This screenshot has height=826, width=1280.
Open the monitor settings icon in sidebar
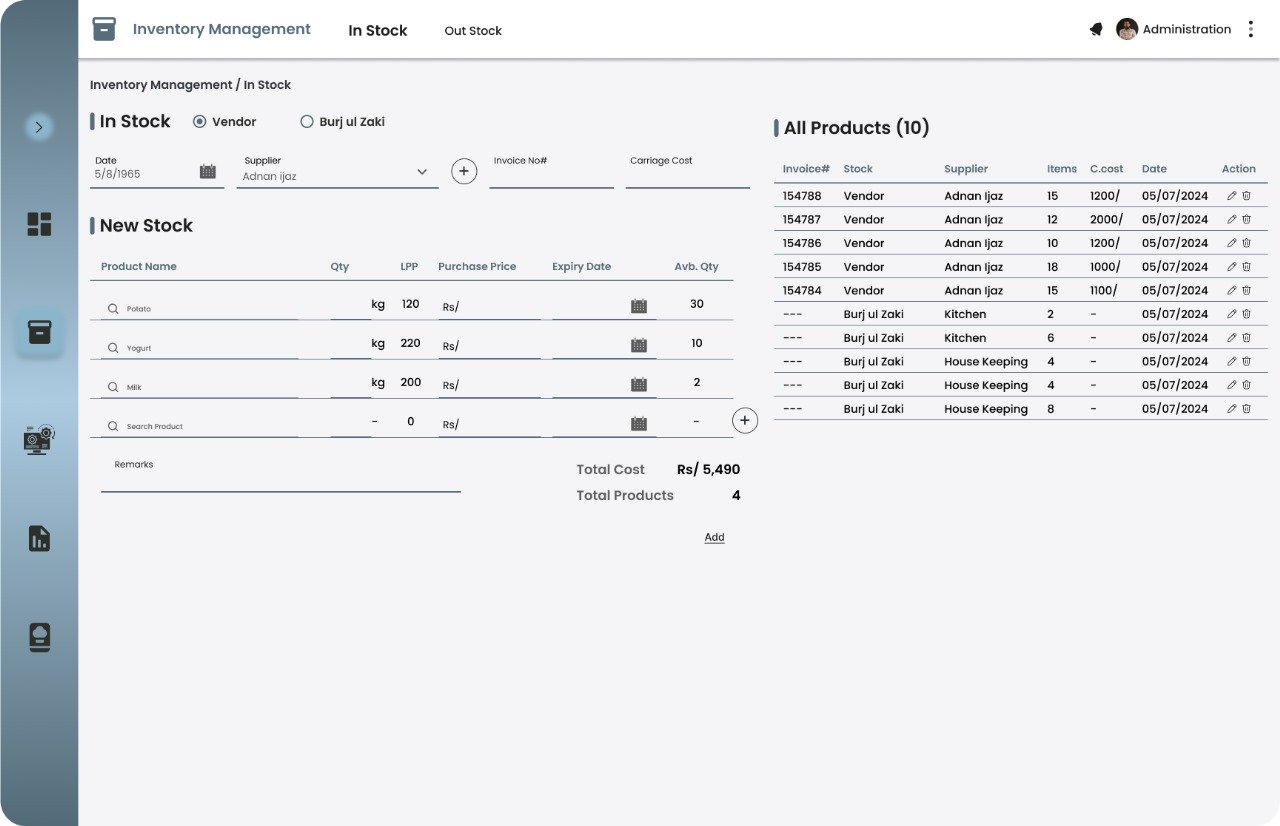39,440
